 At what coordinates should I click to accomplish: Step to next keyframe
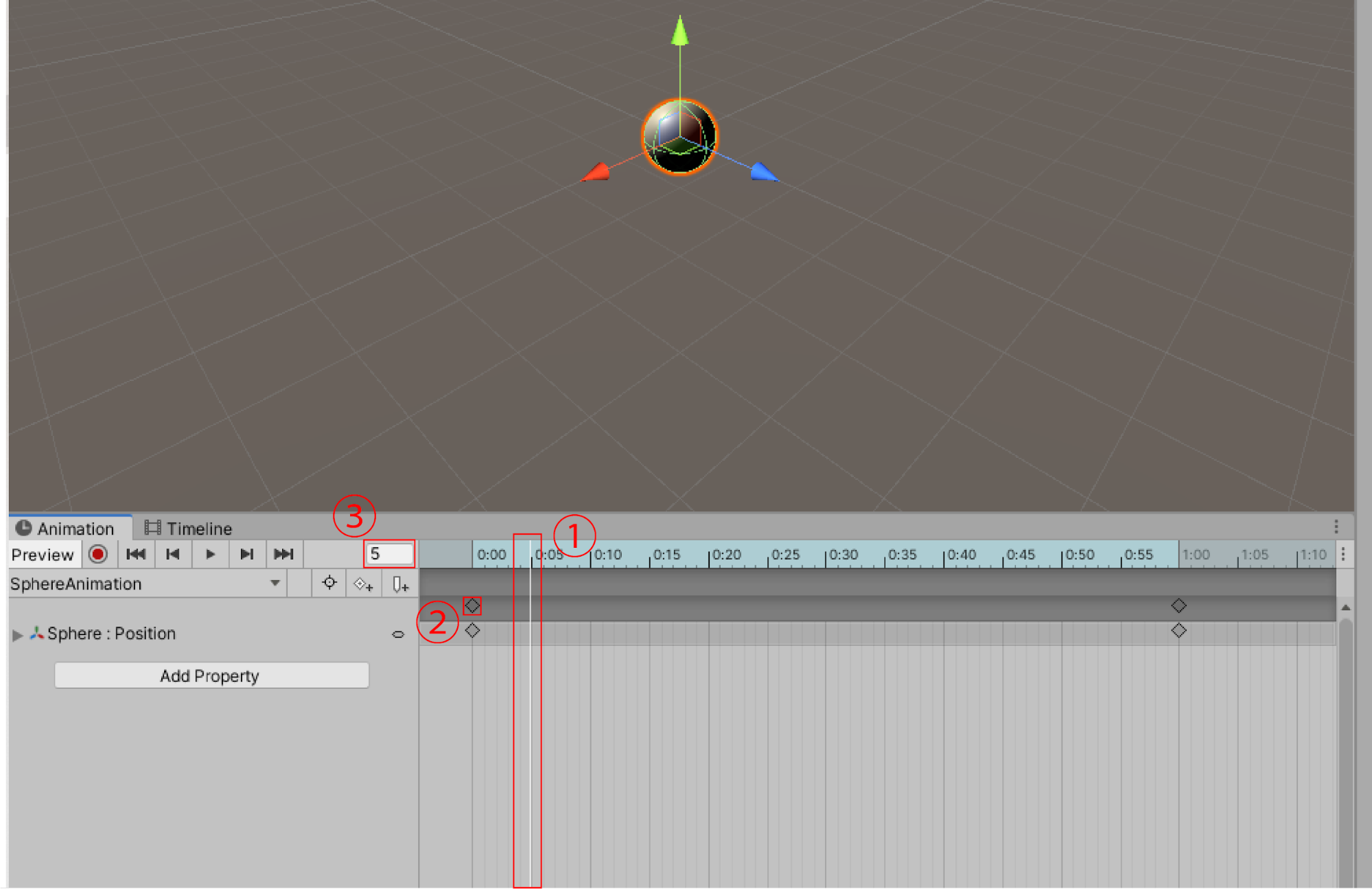(x=246, y=554)
